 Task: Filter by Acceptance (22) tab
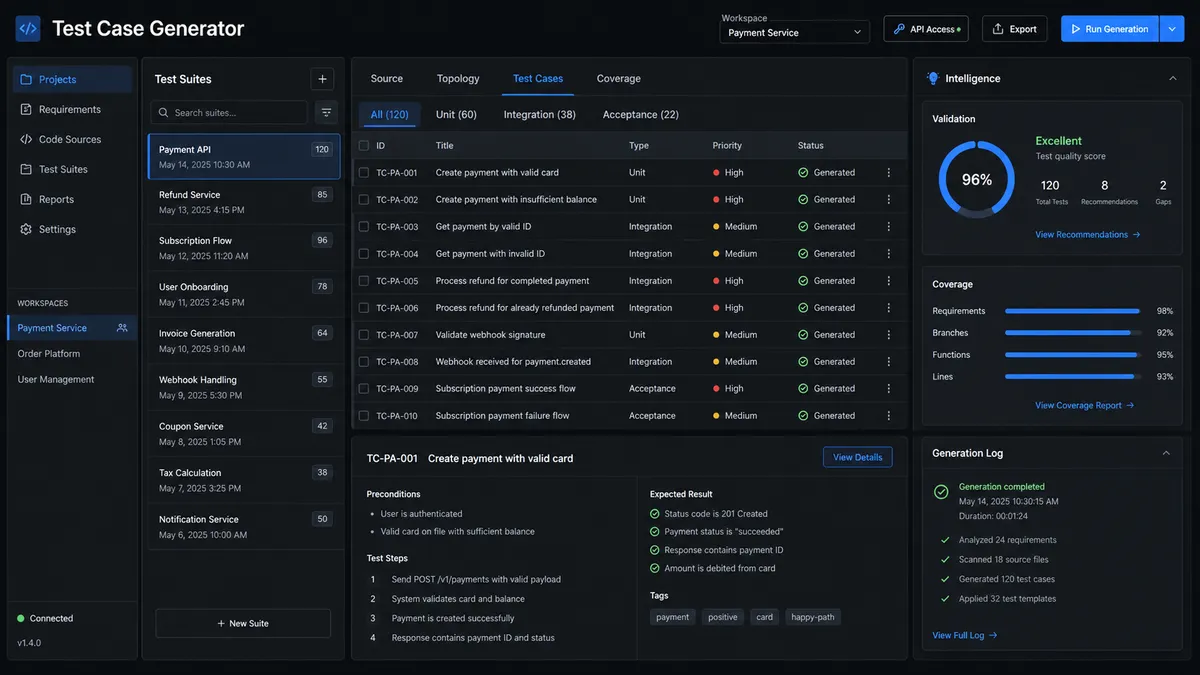[641, 115]
